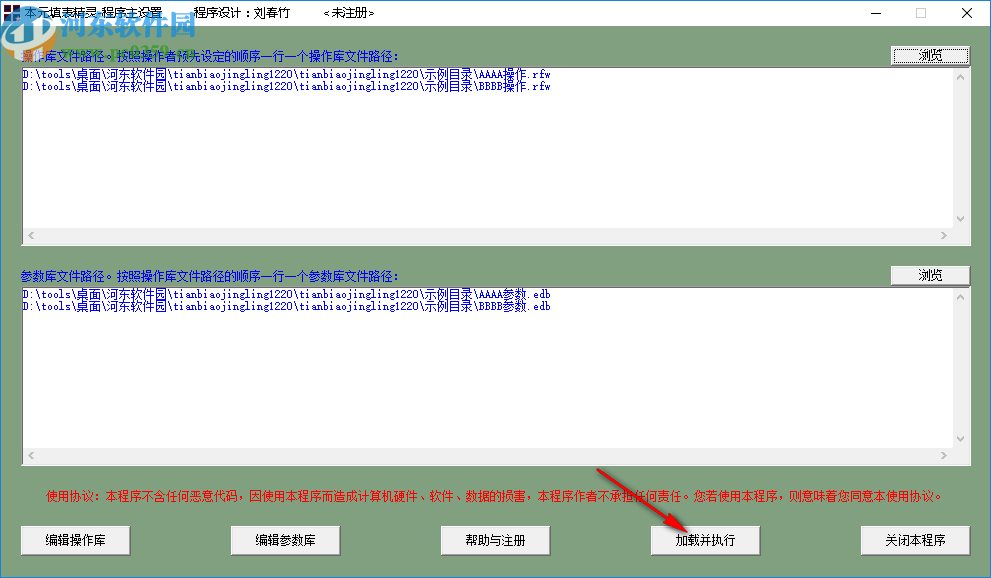991x578 pixels.
Task: Click the Browse button for parameter library paths
Action: [930, 275]
